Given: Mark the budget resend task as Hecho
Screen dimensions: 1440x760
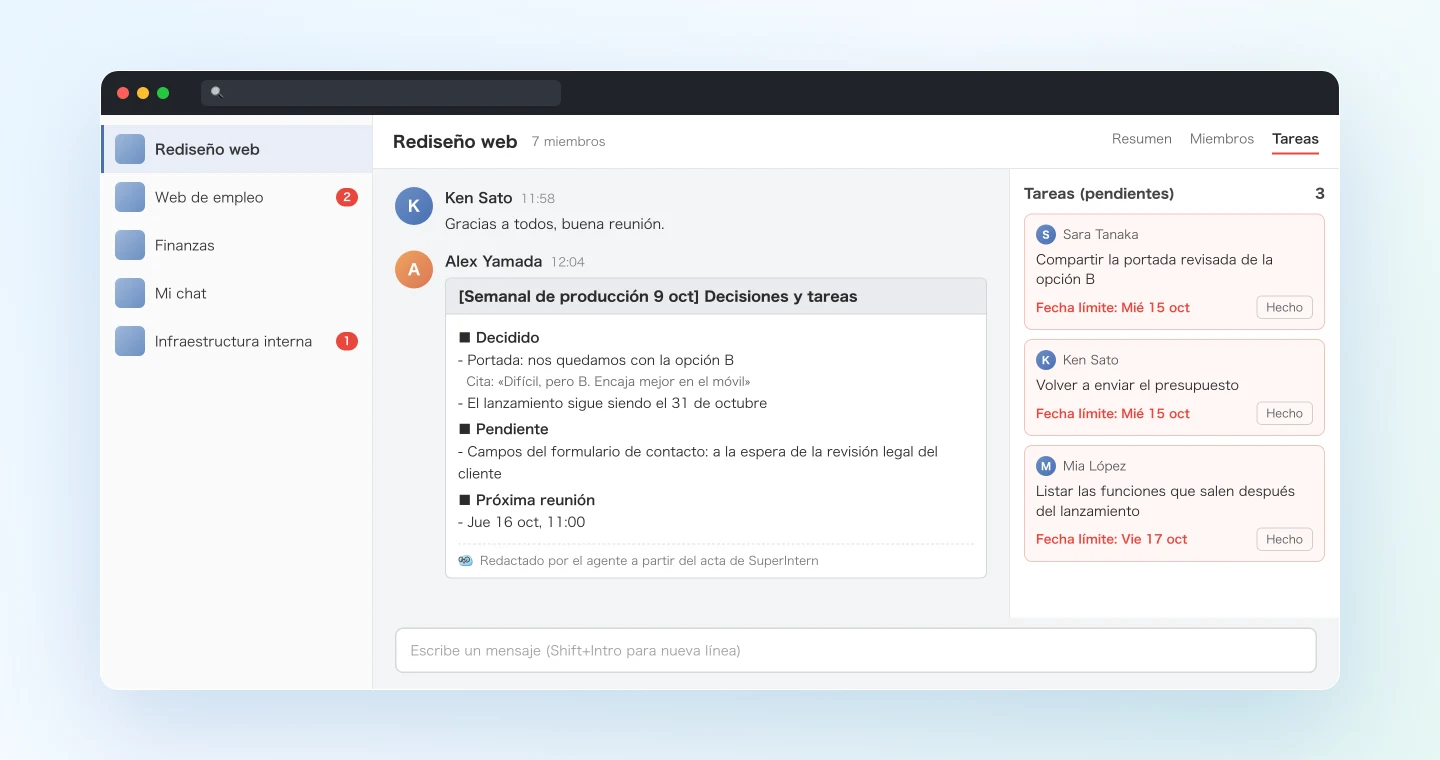Looking at the screenshot, I should click(1284, 413).
